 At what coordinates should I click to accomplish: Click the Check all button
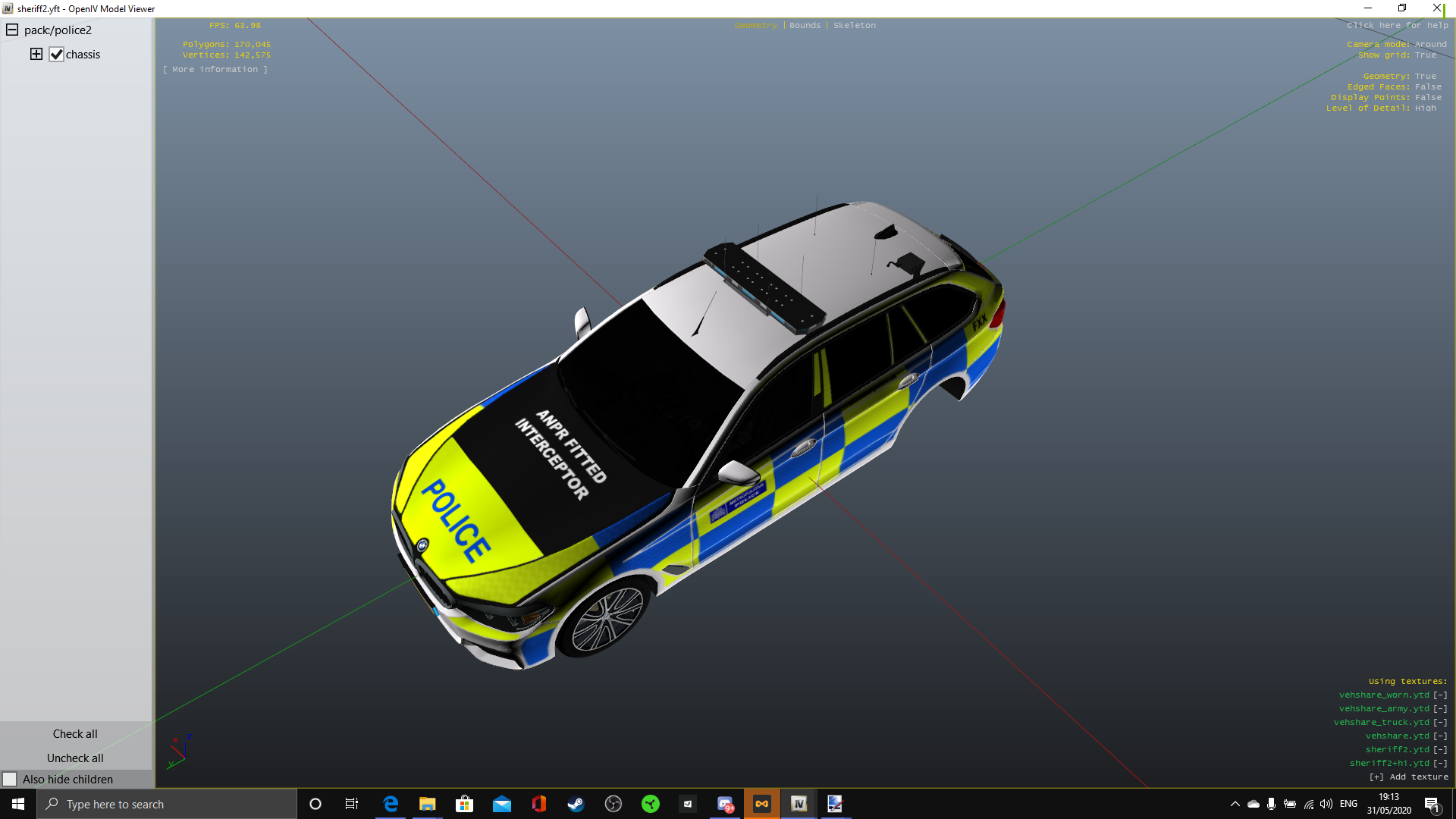point(75,733)
